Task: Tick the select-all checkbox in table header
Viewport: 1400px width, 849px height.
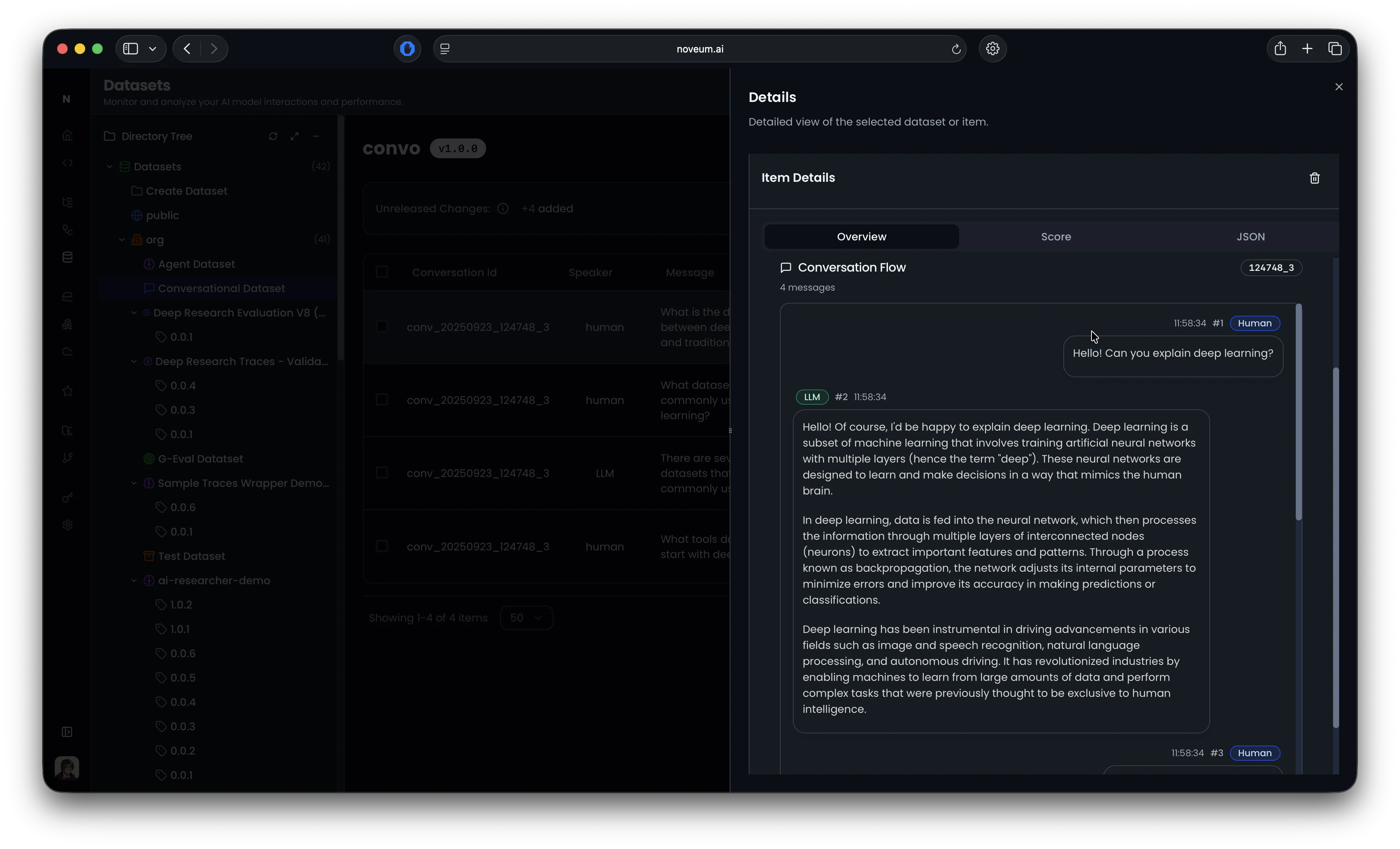Action: tap(382, 272)
